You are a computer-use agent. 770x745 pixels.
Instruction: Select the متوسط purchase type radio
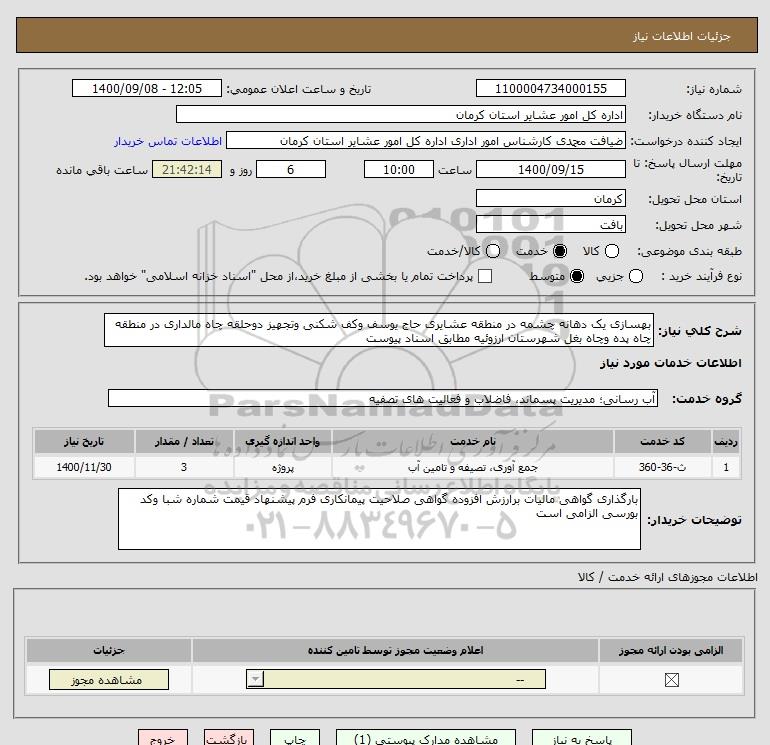(577, 276)
